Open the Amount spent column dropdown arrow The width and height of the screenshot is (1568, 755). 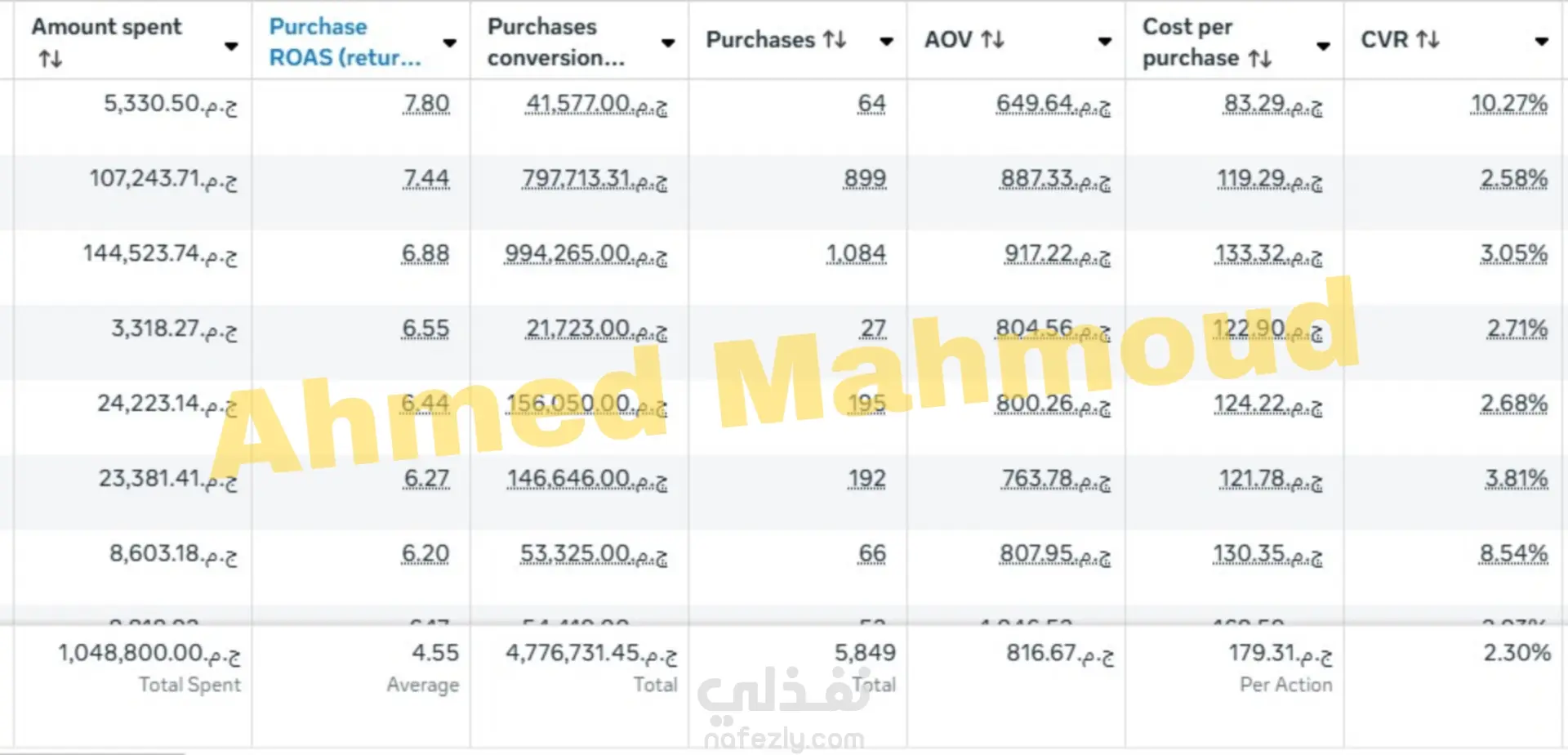pyautogui.click(x=231, y=46)
